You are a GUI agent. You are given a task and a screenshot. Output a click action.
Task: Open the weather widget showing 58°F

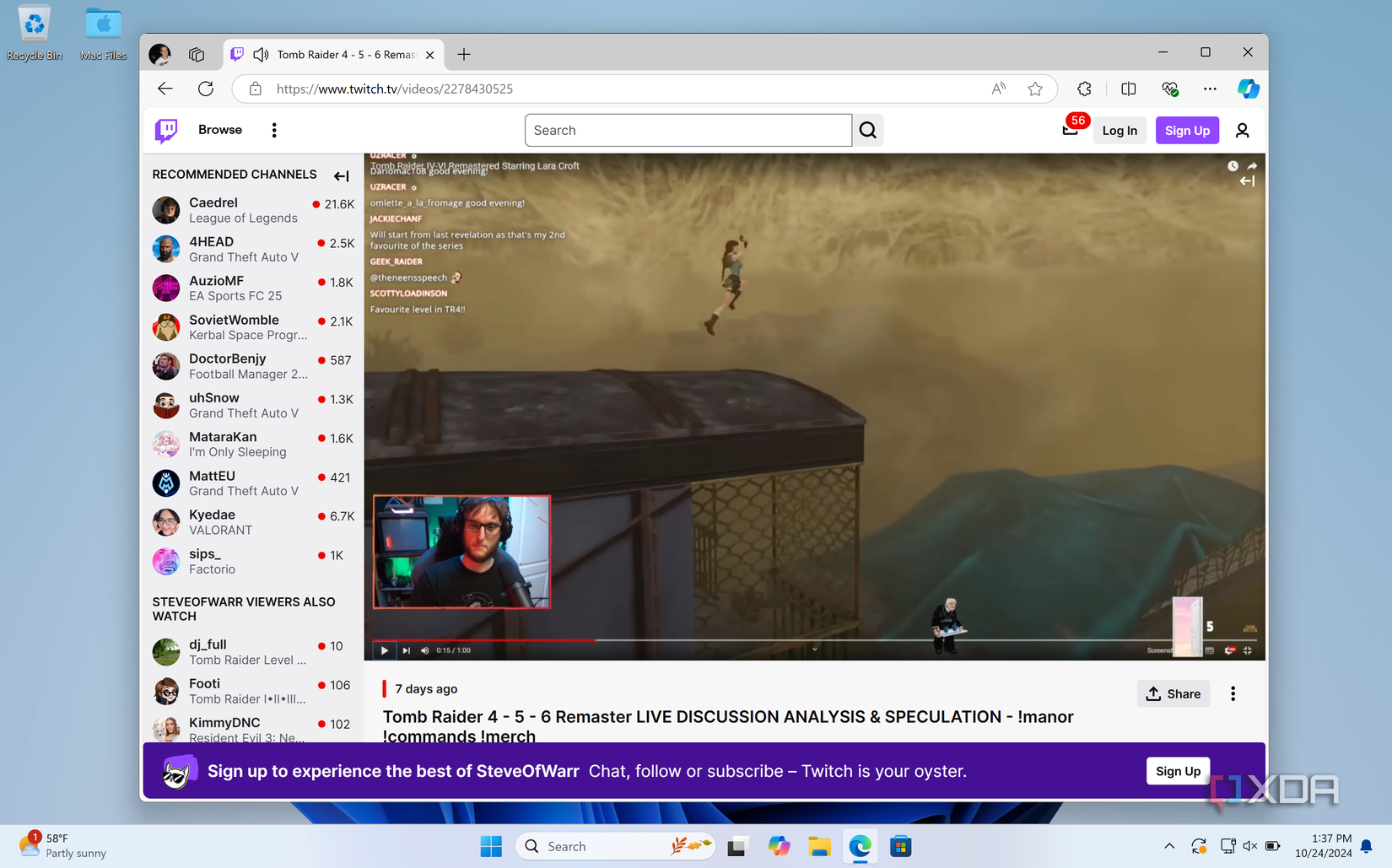pyautogui.click(x=63, y=845)
